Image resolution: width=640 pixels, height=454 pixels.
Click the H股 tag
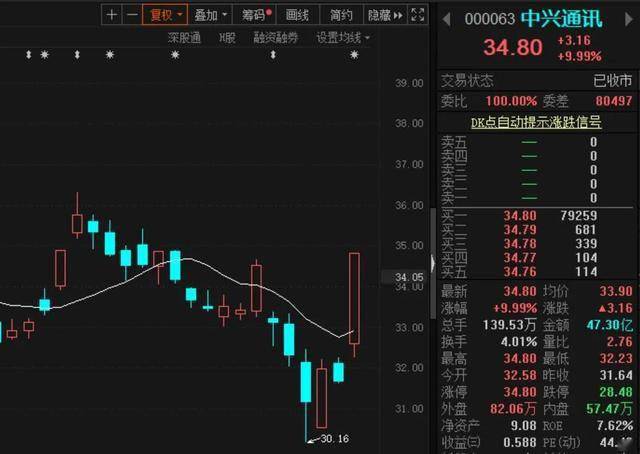(227, 38)
